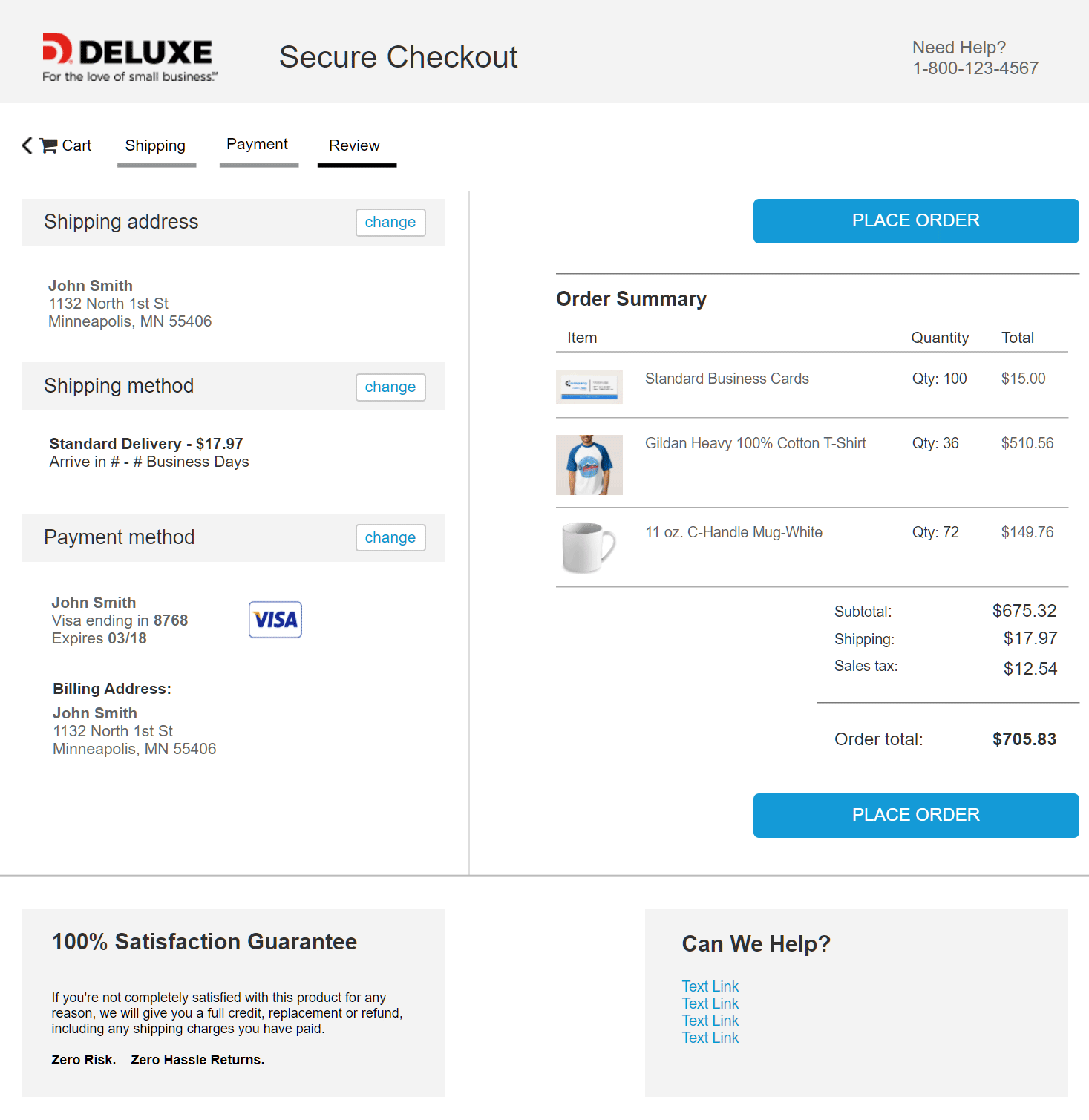1089x1120 pixels.
Task: Click the Cart text link
Action: [x=76, y=145]
